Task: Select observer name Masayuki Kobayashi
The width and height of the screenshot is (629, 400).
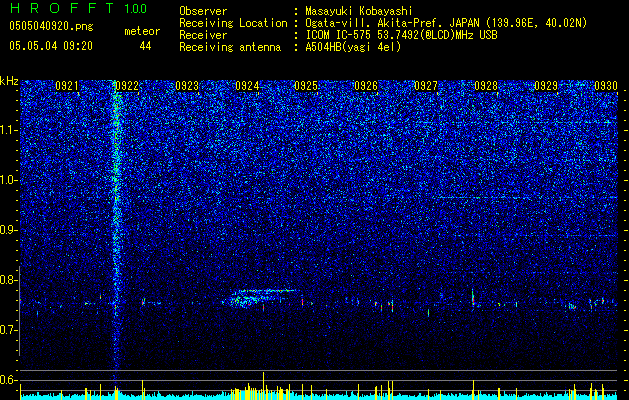Action: click(359, 11)
